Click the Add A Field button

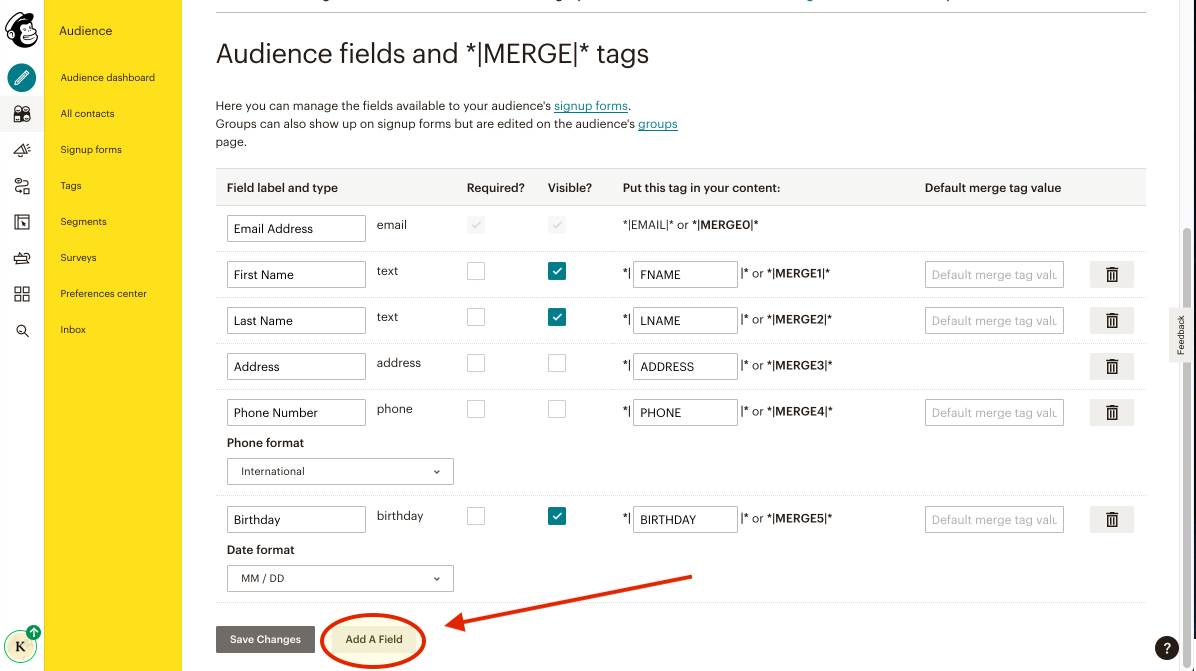tap(373, 639)
